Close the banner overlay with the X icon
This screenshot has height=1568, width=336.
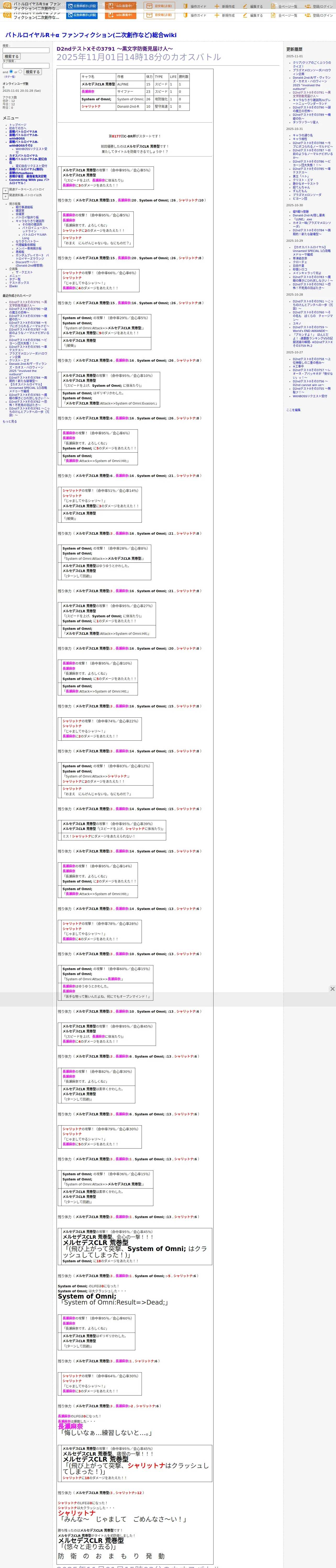coord(332,989)
